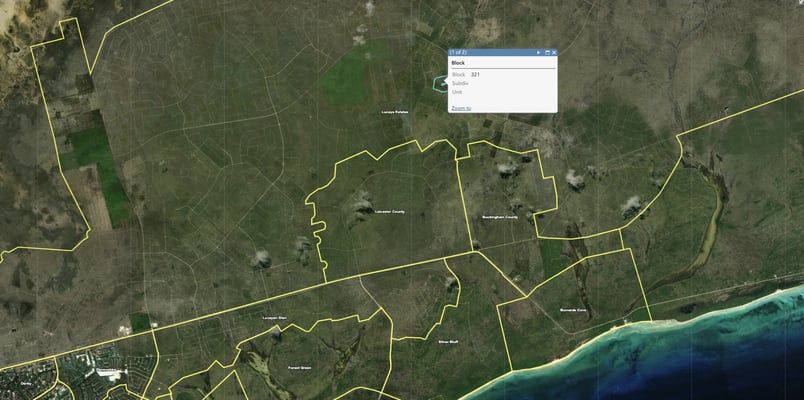This screenshot has height=400, width=804.
Task: Click the Block value 321
Action: 475,75
